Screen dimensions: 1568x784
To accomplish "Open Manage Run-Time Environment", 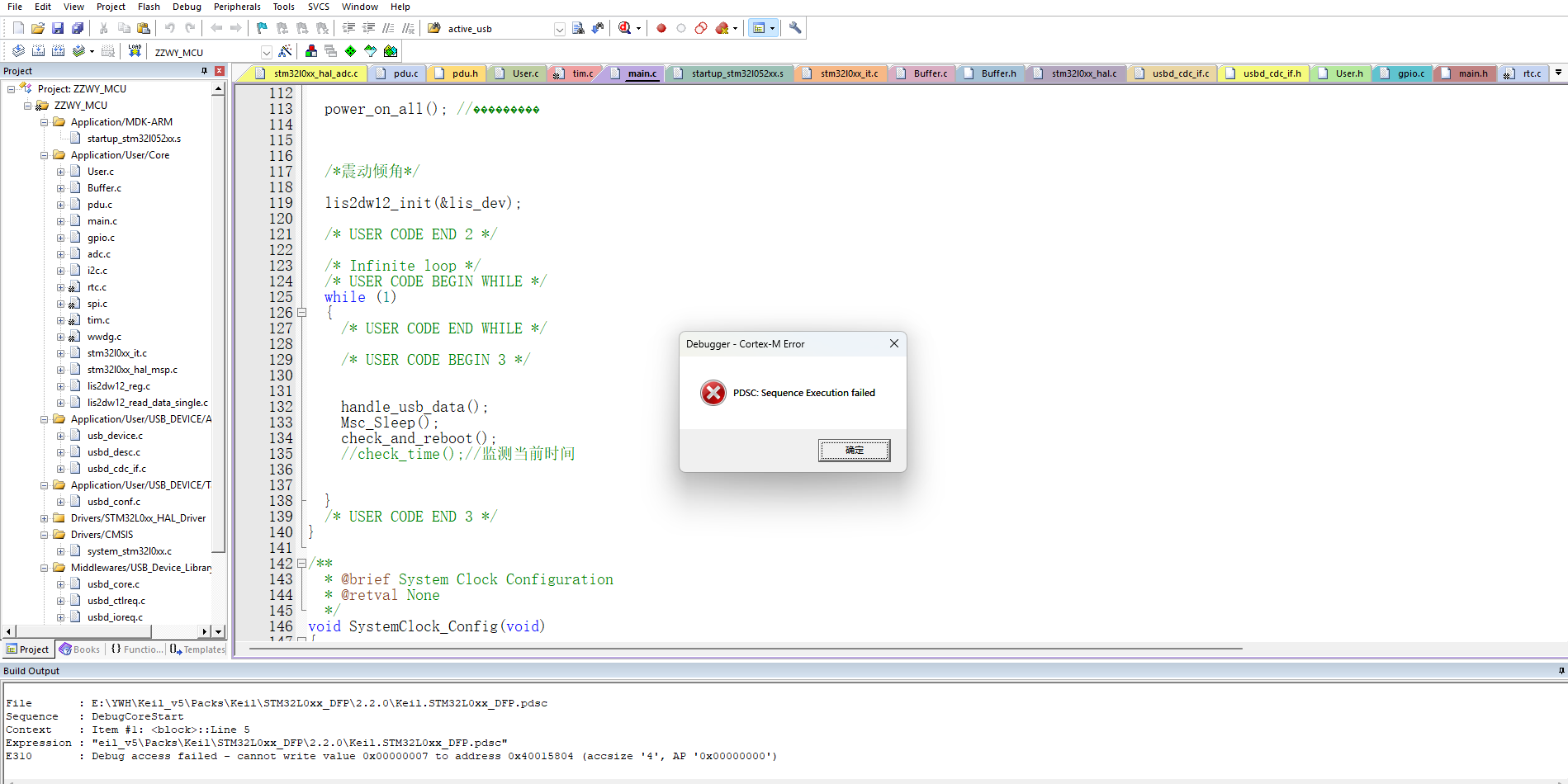I will point(311,50).
